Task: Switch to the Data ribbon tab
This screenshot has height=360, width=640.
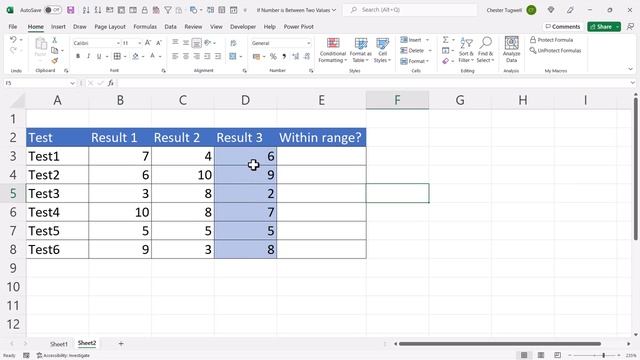Action: click(171, 27)
